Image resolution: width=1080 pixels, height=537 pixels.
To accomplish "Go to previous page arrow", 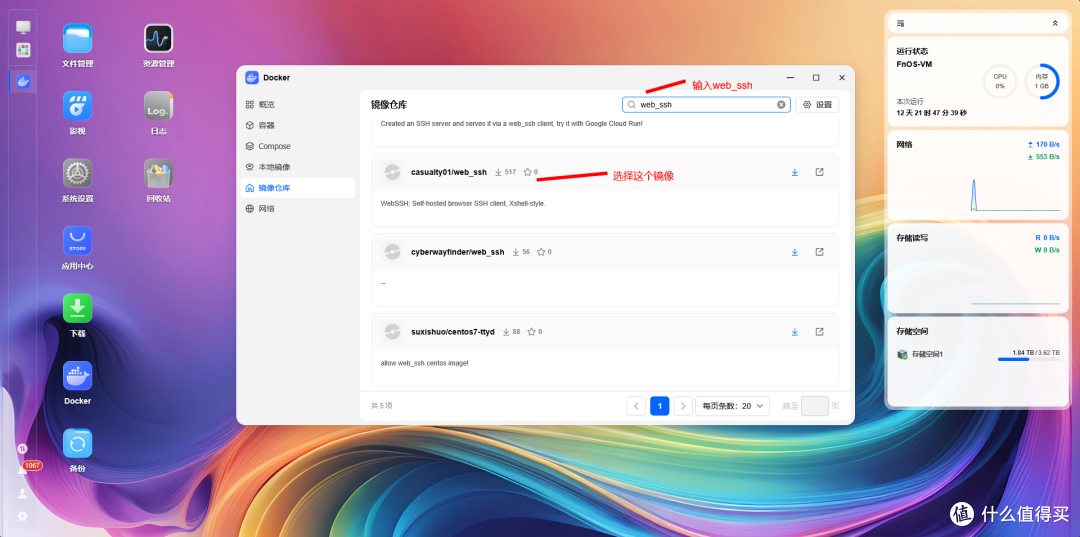I will point(636,406).
